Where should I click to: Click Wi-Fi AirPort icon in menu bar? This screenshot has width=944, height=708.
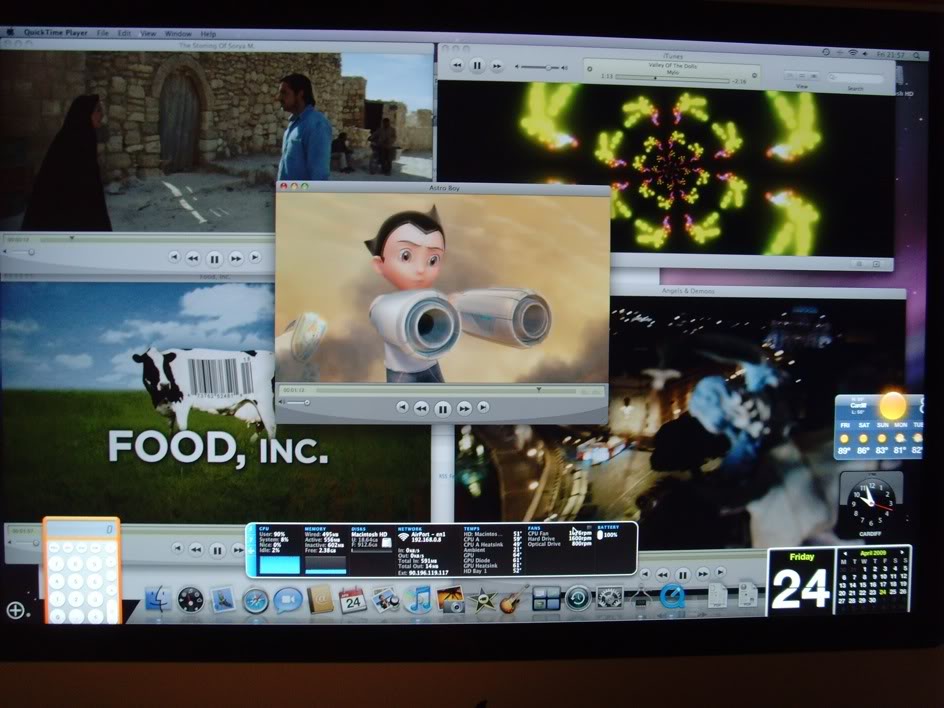[853, 53]
